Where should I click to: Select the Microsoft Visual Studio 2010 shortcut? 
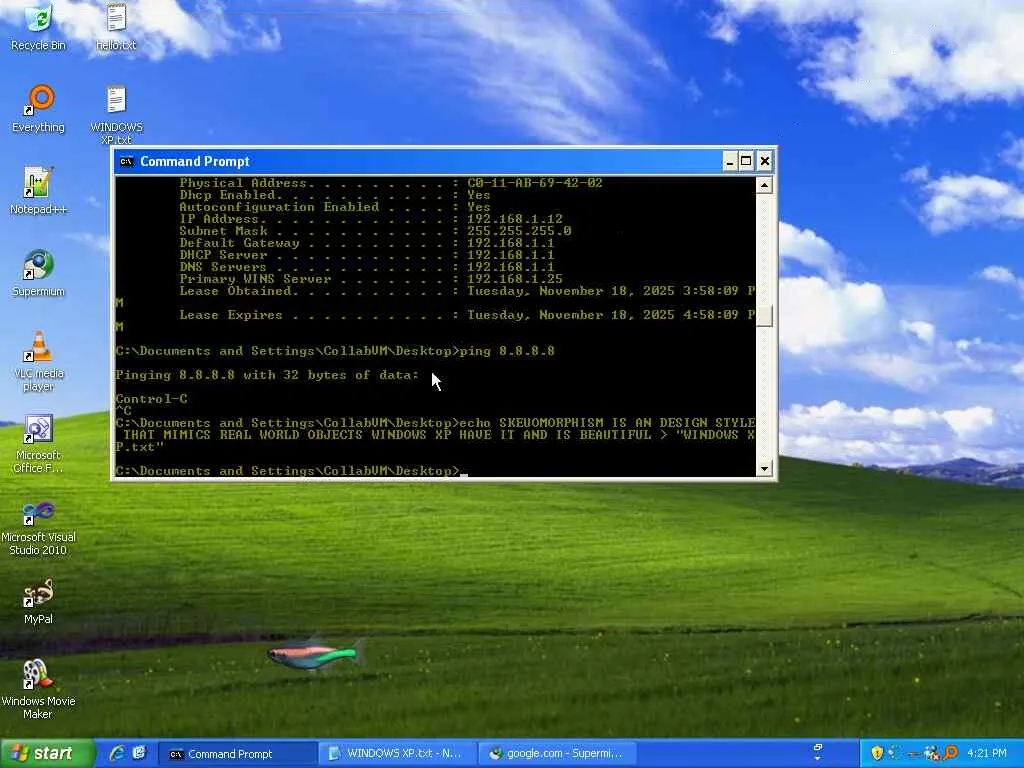(x=38, y=526)
